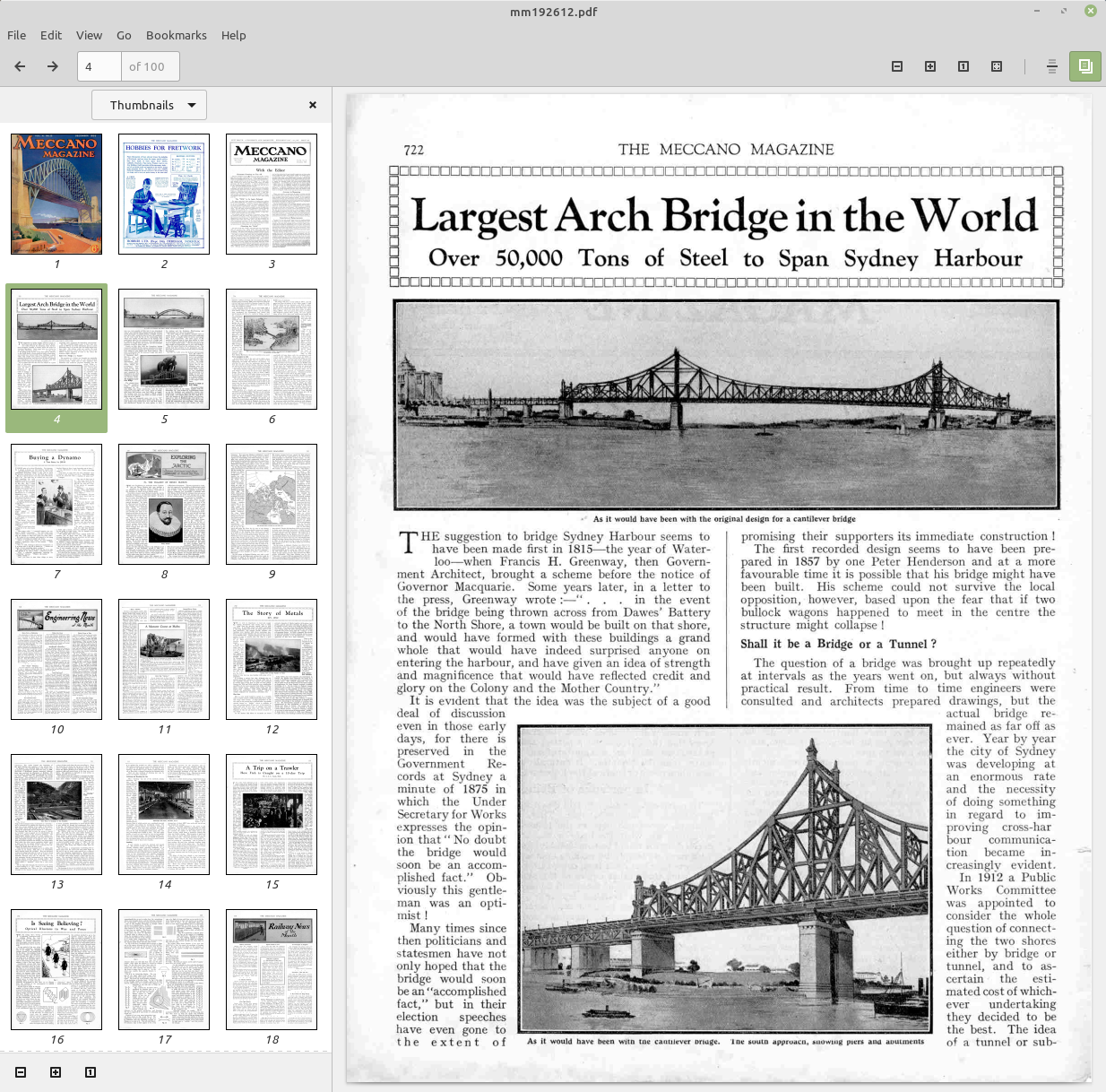Reset thumbnail size in bottom sidebar
1106x1092 pixels.
click(91, 1072)
